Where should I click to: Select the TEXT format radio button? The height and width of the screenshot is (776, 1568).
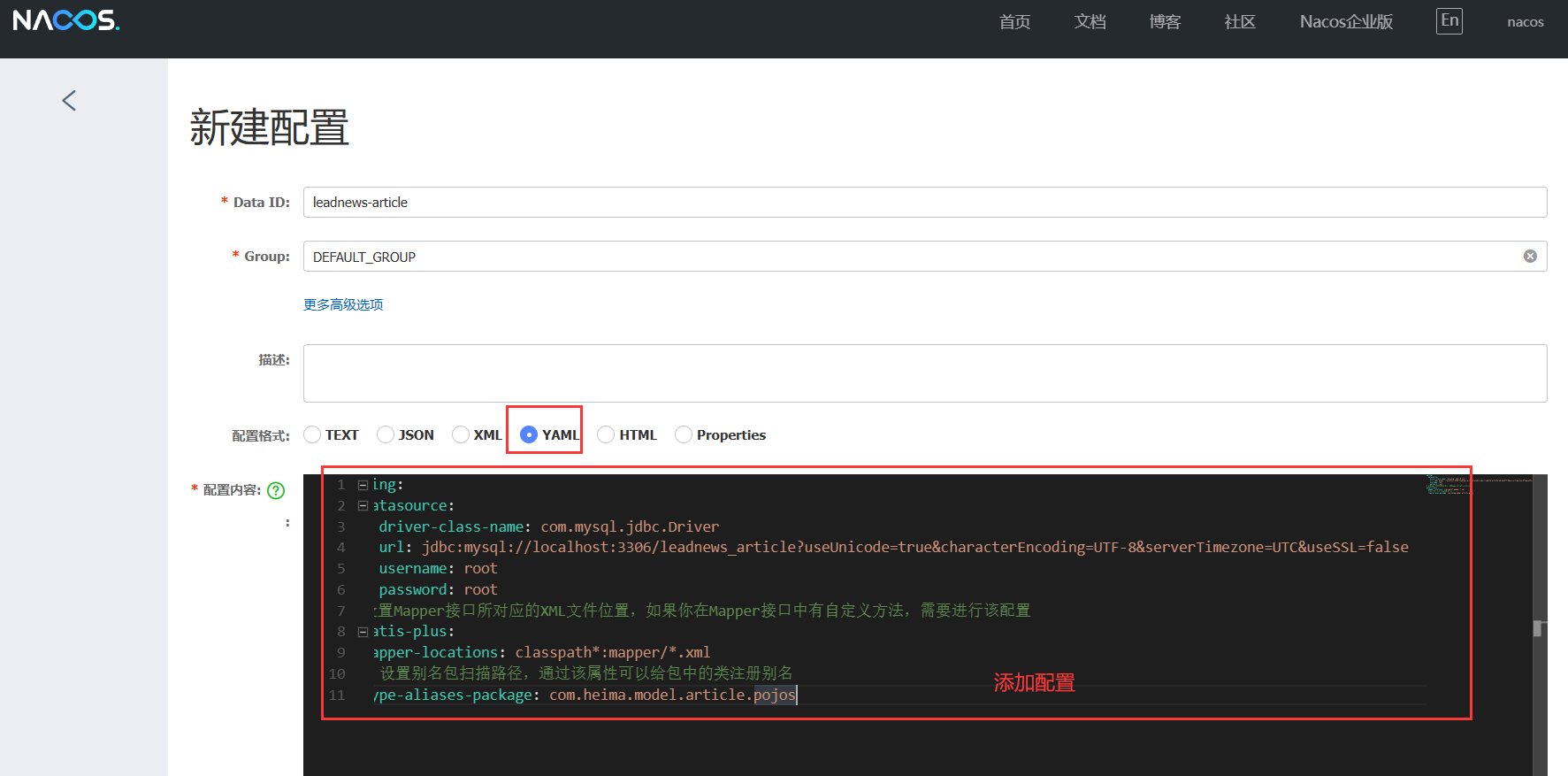(312, 434)
